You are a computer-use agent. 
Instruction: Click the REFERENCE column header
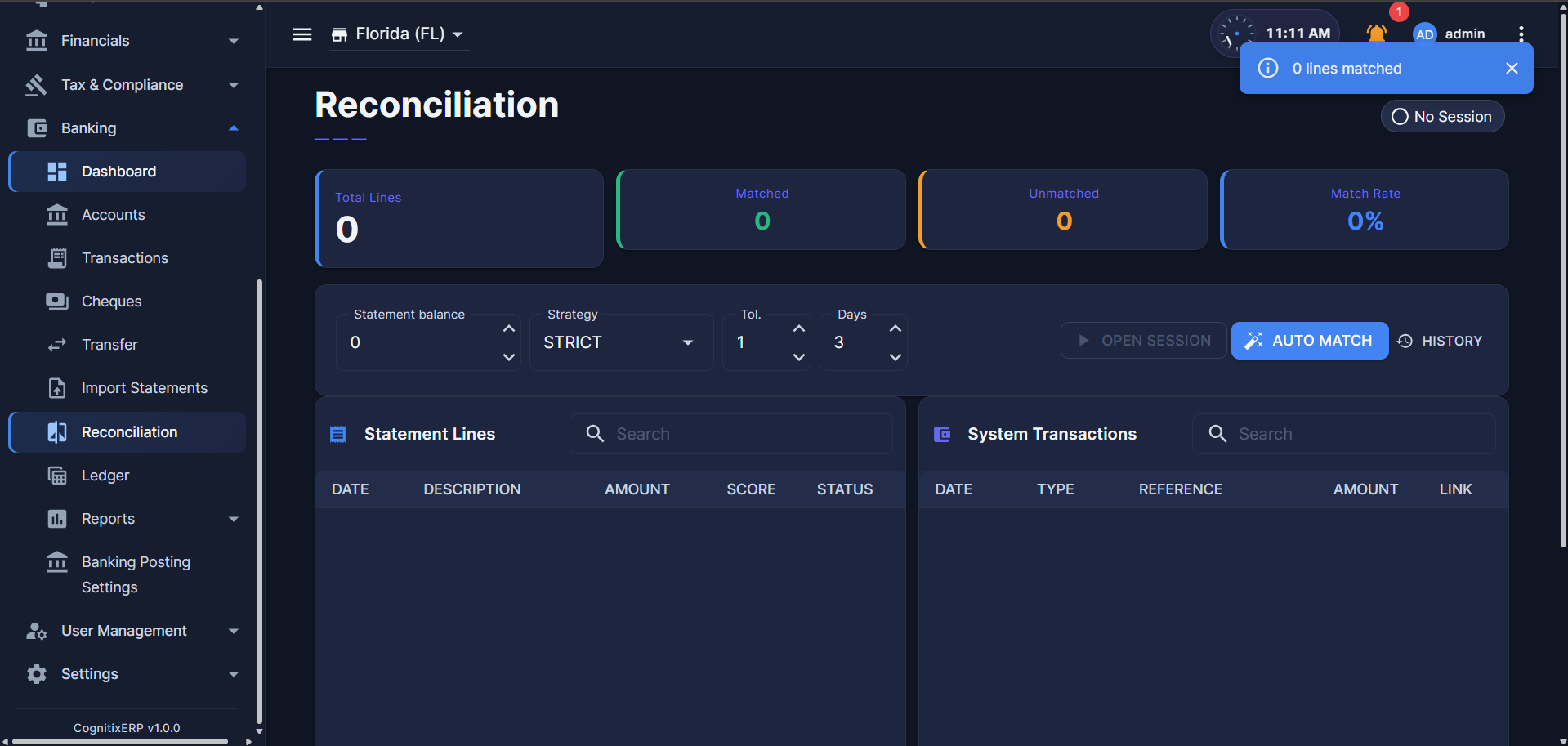click(x=1181, y=489)
